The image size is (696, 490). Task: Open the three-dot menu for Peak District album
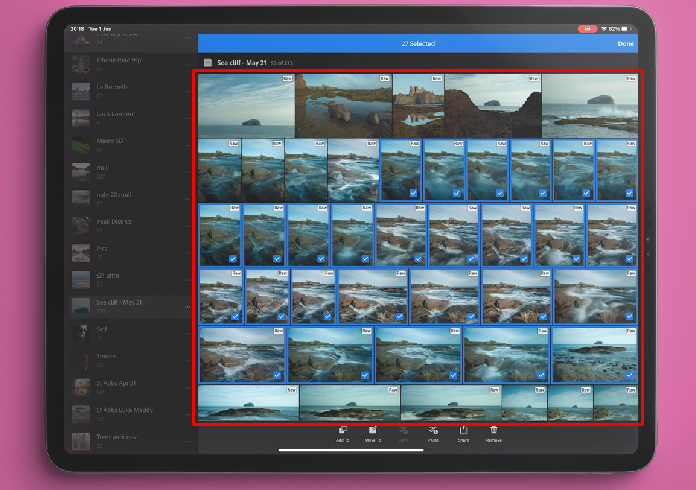186,227
